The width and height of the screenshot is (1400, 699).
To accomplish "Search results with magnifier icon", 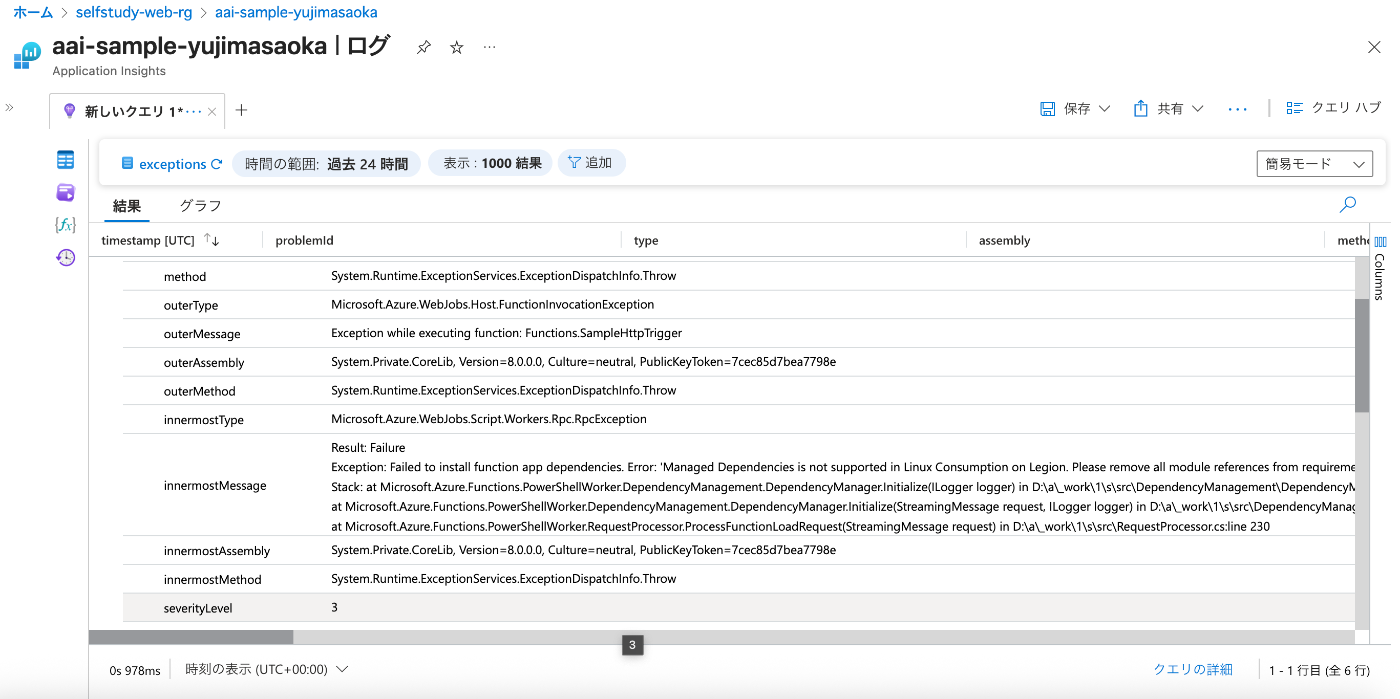I will click(x=1348, y=204).
